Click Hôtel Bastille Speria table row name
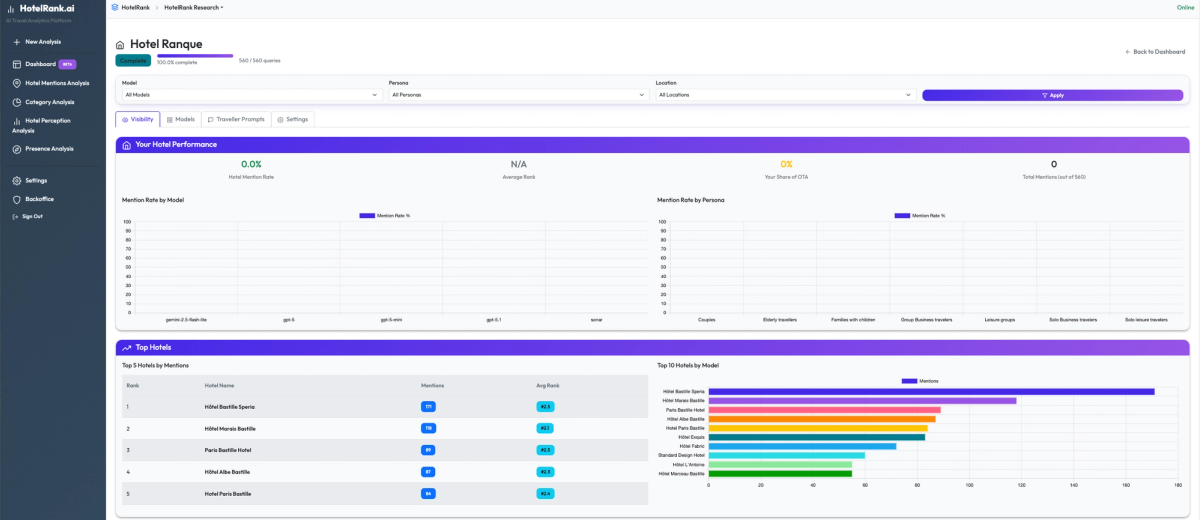This screenshot has width=1200, height=520. (229, 407)
